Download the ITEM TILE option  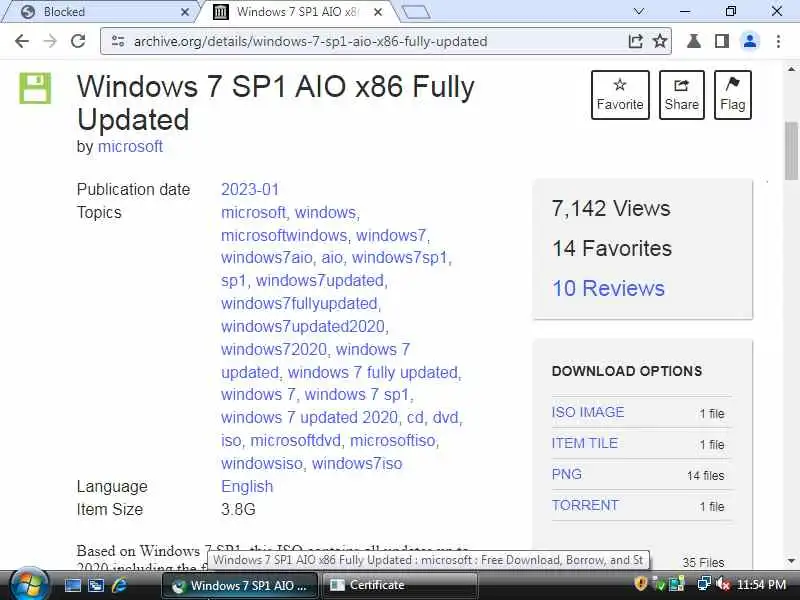(585, 443)
